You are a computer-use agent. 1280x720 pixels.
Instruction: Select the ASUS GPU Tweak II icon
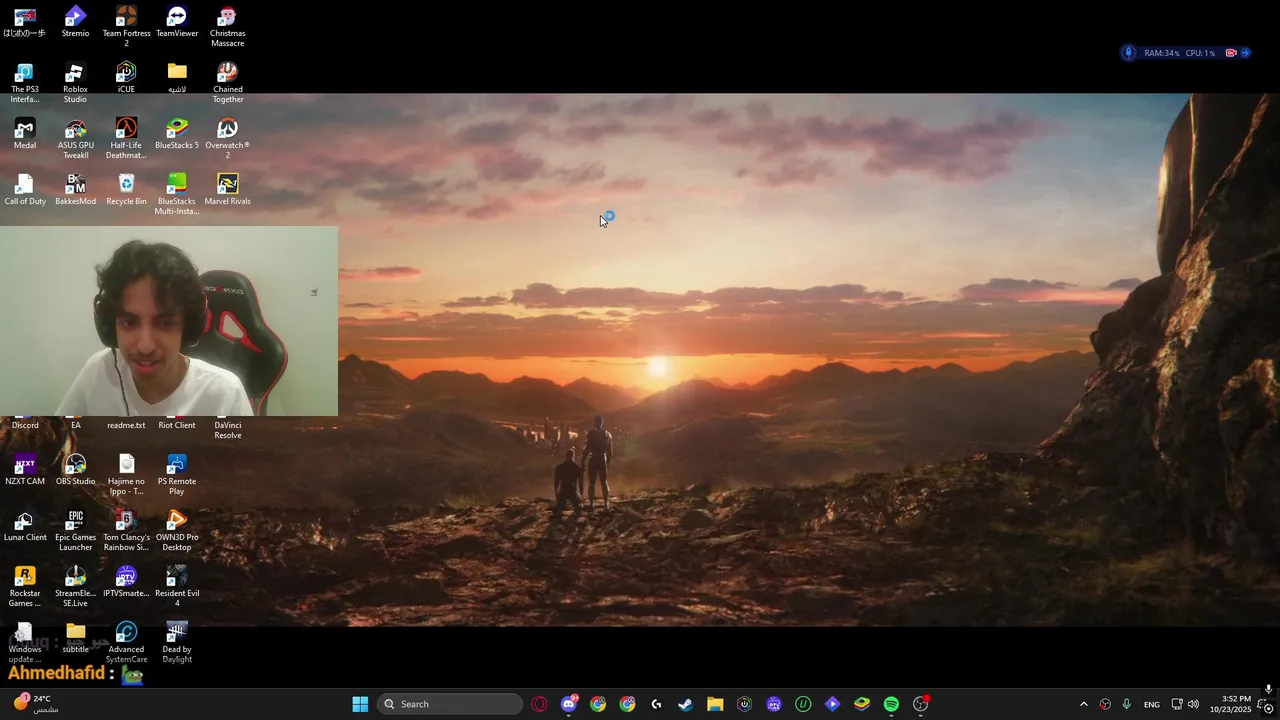[75, 138]
